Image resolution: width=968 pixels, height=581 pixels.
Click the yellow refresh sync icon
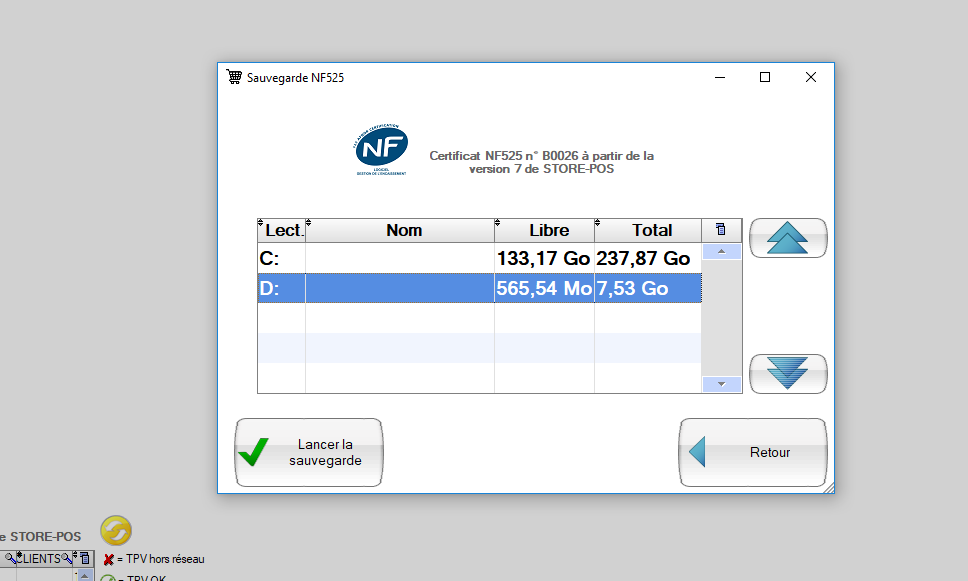point(116,530)
